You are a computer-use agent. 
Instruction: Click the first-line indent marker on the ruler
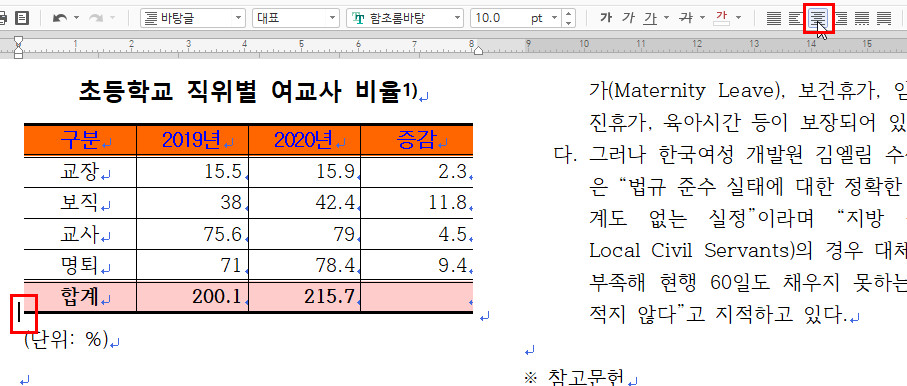tap(19, 41)
